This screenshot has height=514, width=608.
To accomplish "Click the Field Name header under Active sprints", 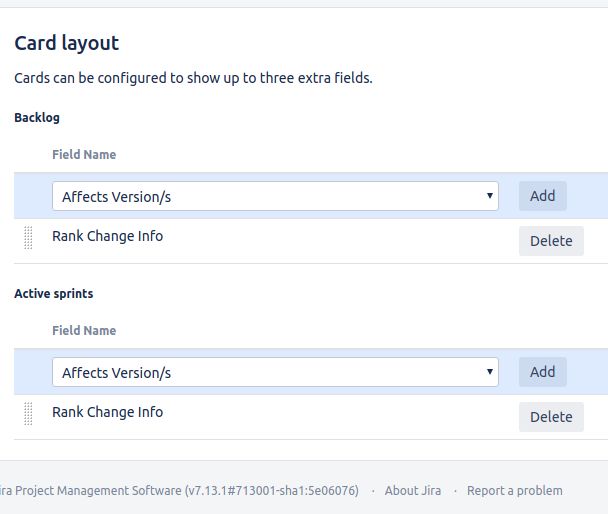I will [84, 331].
